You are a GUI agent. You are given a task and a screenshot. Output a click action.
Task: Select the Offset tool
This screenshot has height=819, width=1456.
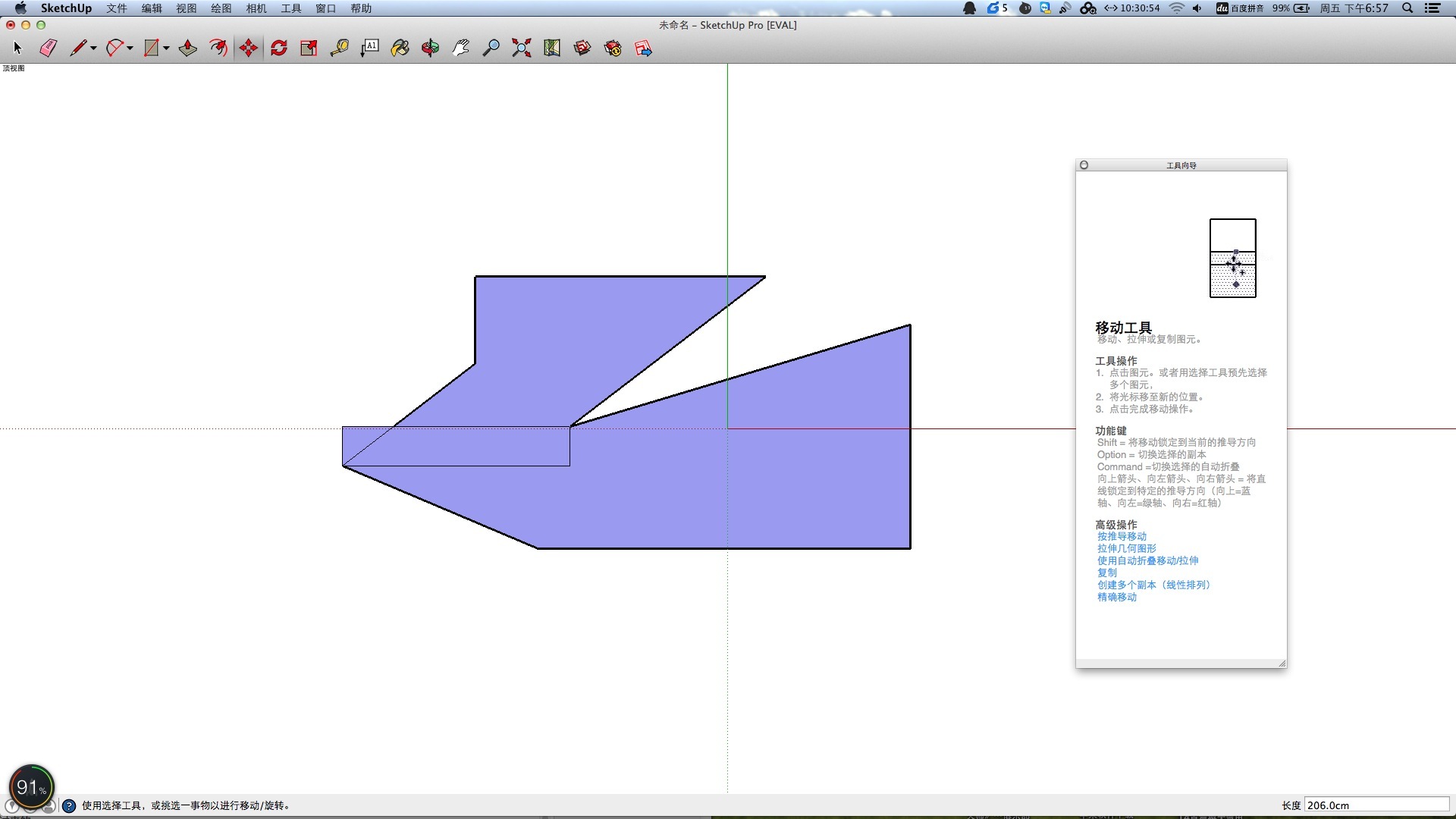point(218,49)
